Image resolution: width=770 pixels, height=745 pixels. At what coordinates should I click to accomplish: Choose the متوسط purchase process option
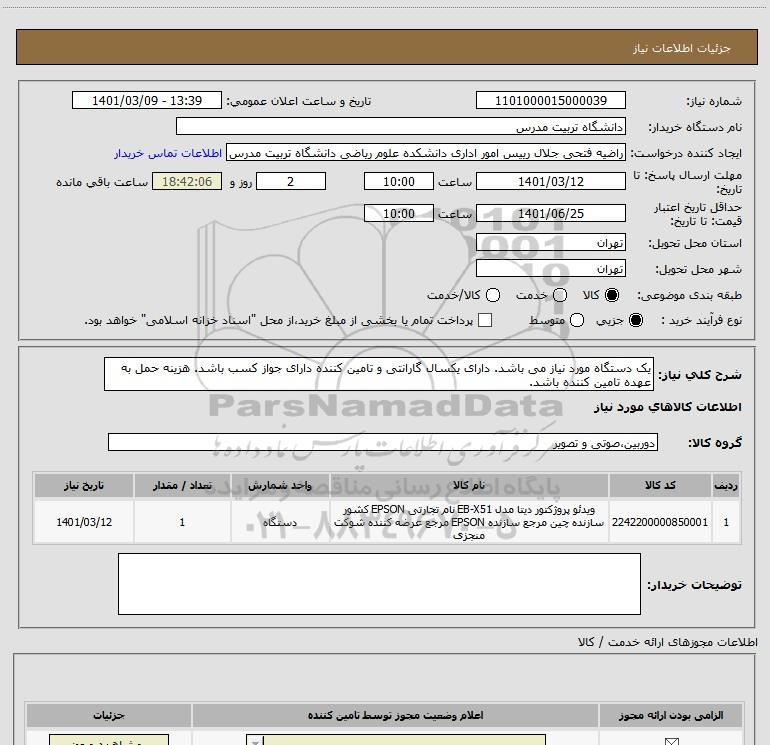click(577, 321)
